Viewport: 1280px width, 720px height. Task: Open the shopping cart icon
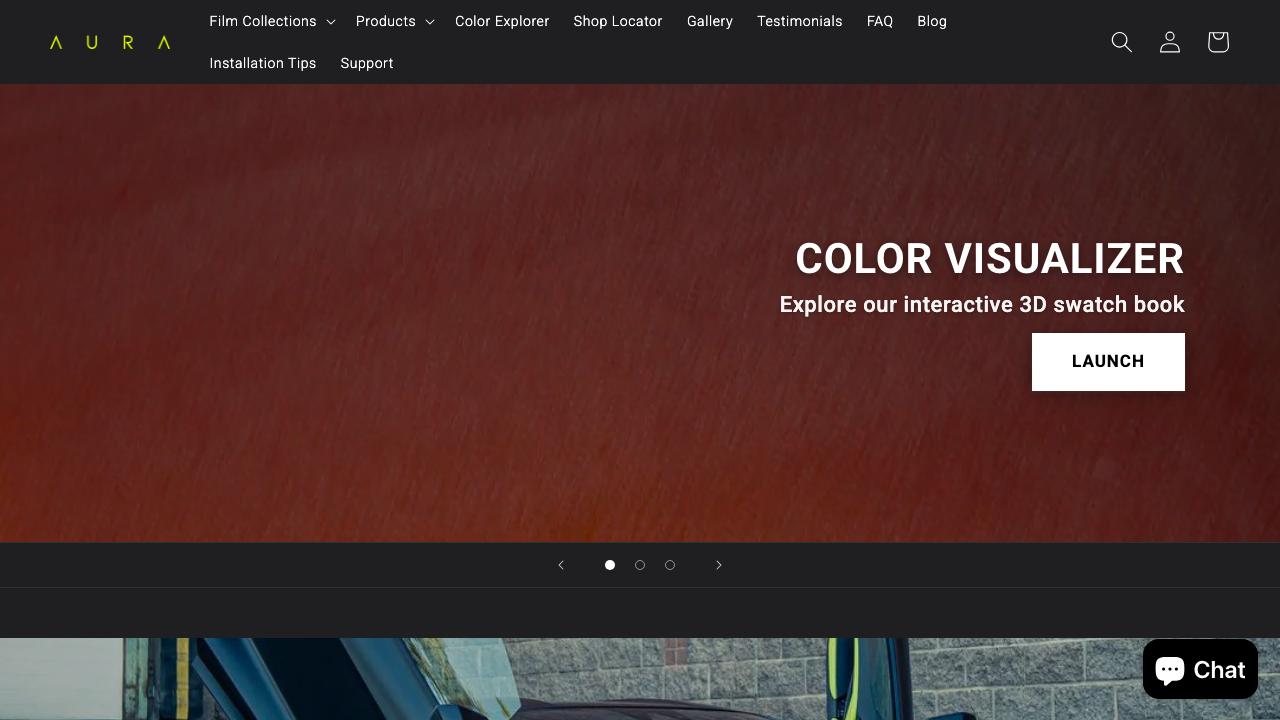pos(1217,42)
